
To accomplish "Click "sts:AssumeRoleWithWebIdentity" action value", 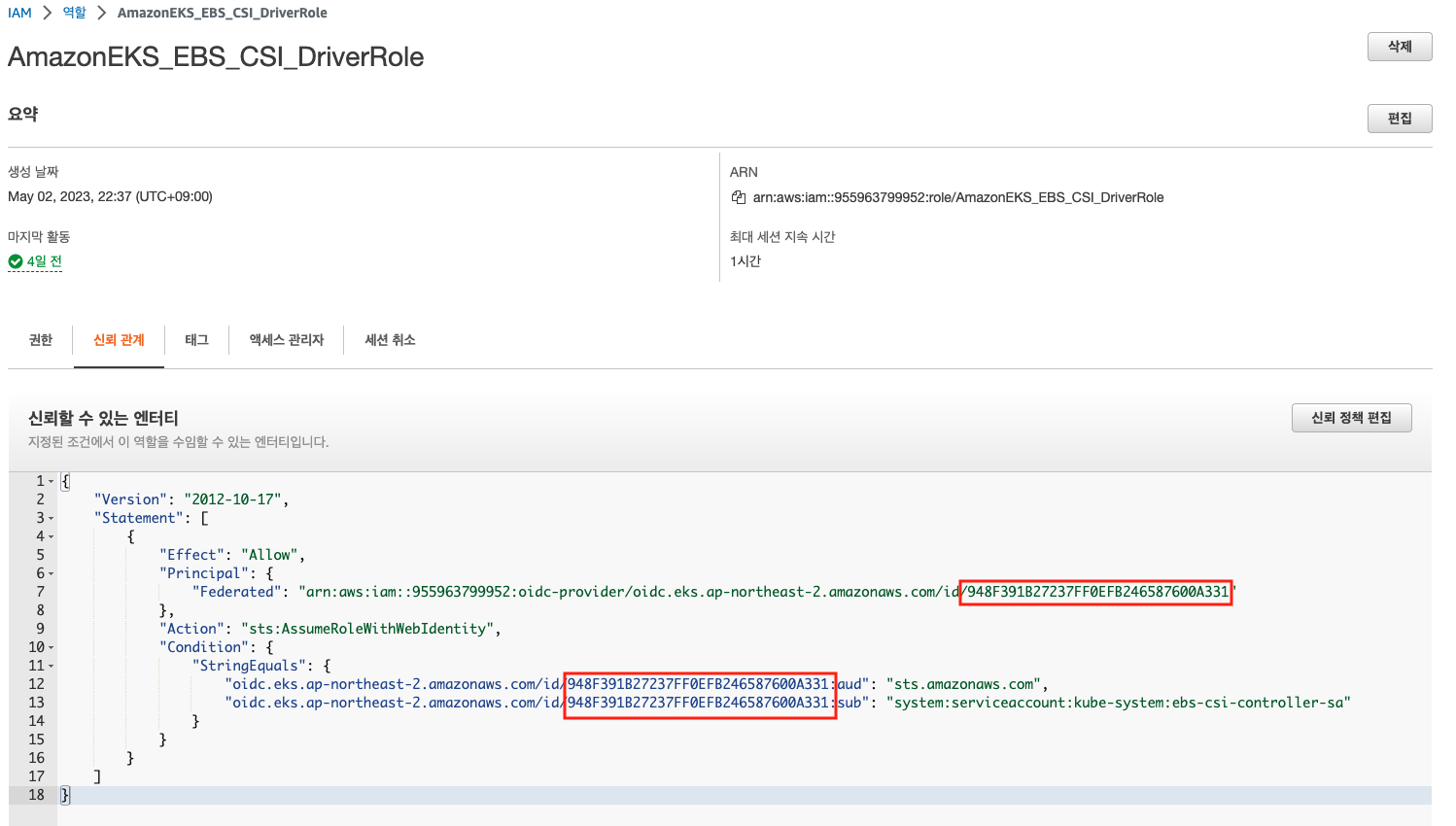I will click(x=367, y=629).
